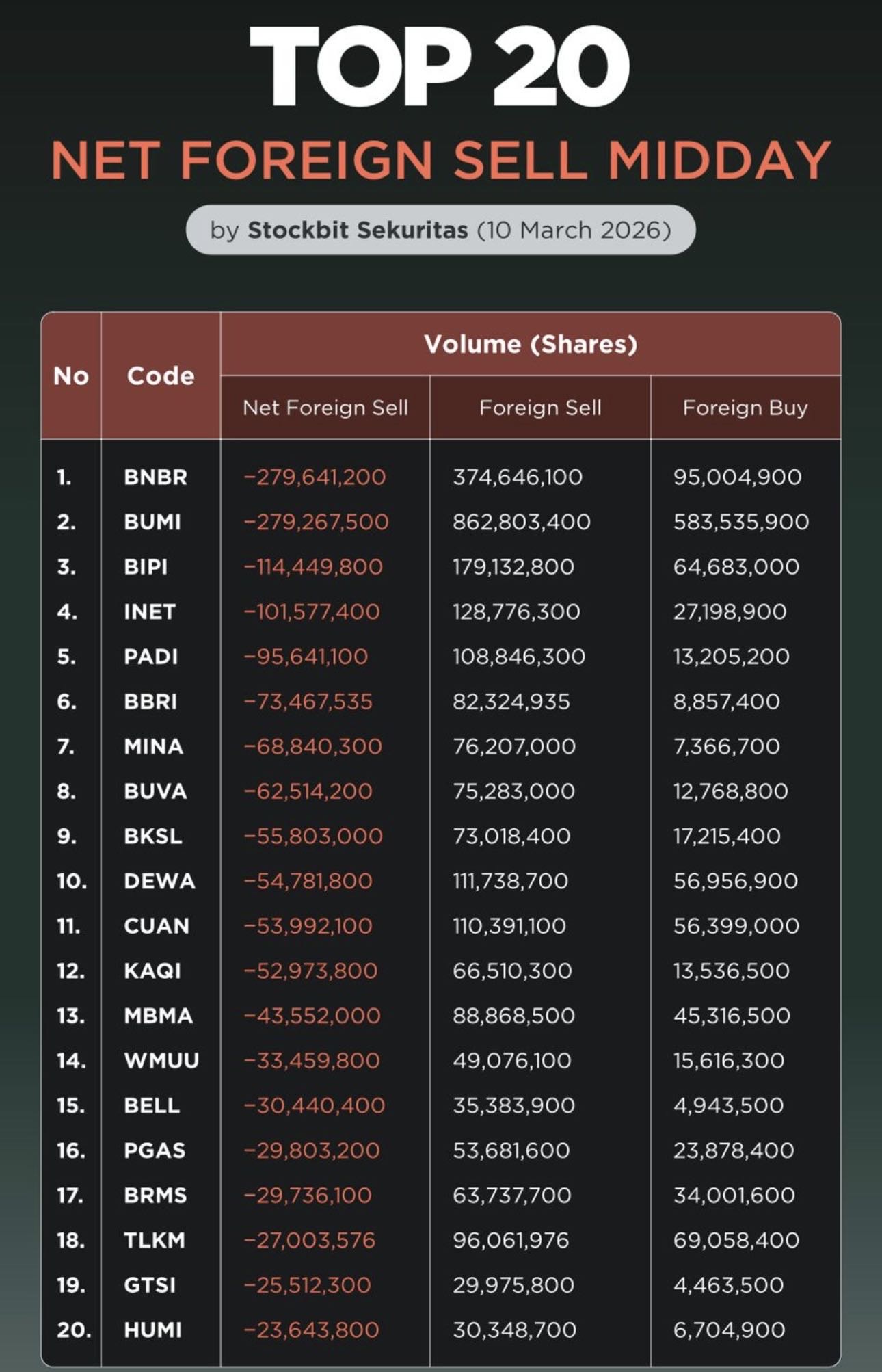Select the BBRI ticker in row 6
This screenshot has height=1372, width=882.
150,702
